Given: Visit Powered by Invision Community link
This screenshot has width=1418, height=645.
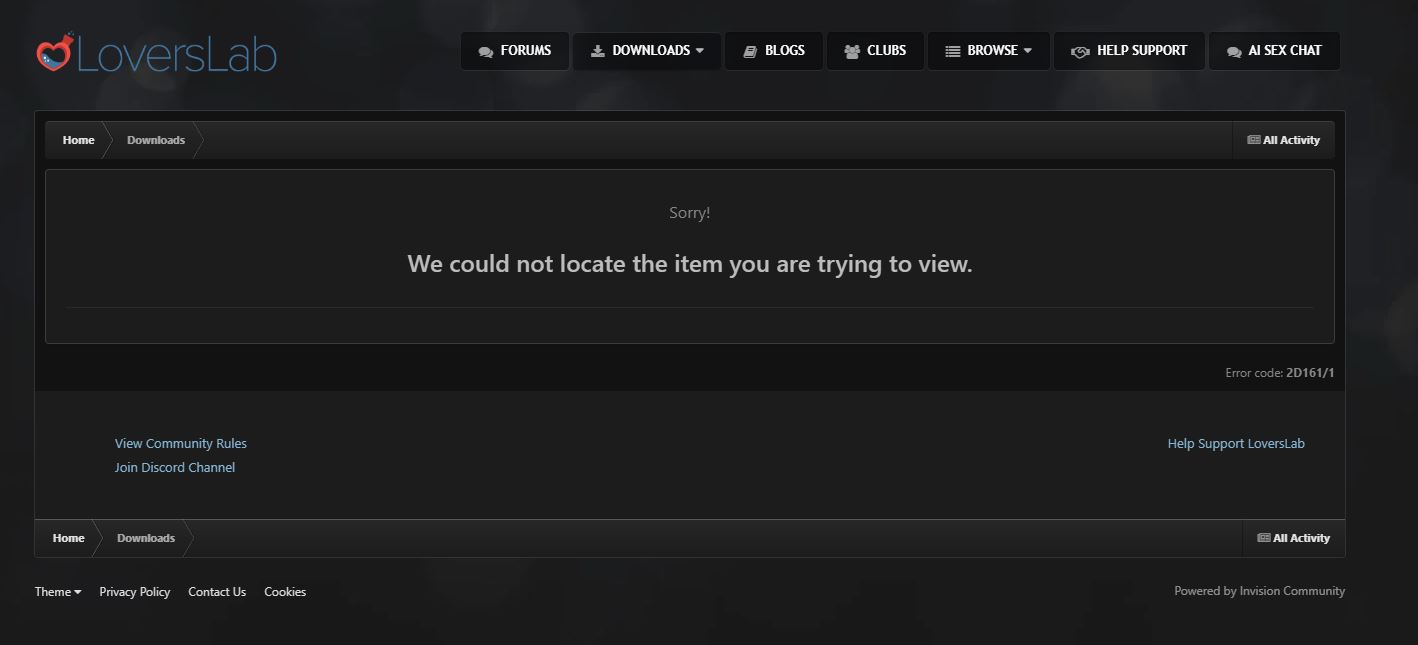Looking at the screenshot, I should (x=1260, y=591).
